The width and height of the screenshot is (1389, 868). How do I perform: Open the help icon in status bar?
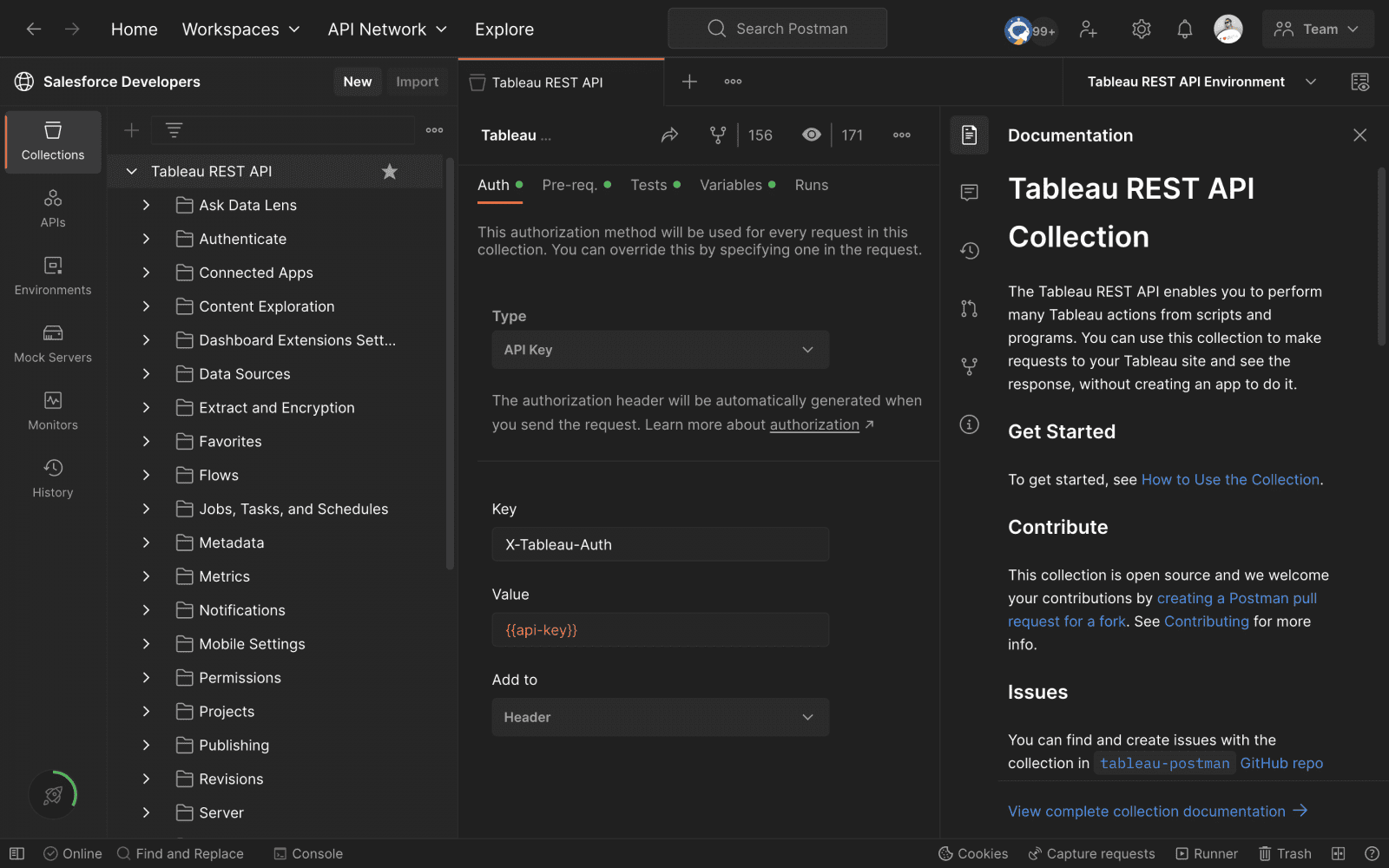point(1372,854)
